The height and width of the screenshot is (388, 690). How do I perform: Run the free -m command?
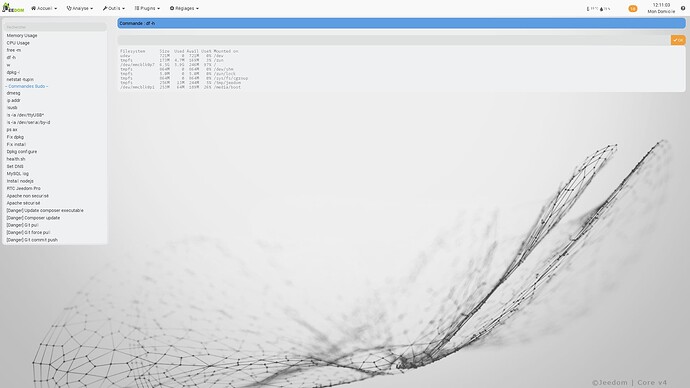[14, 50]
